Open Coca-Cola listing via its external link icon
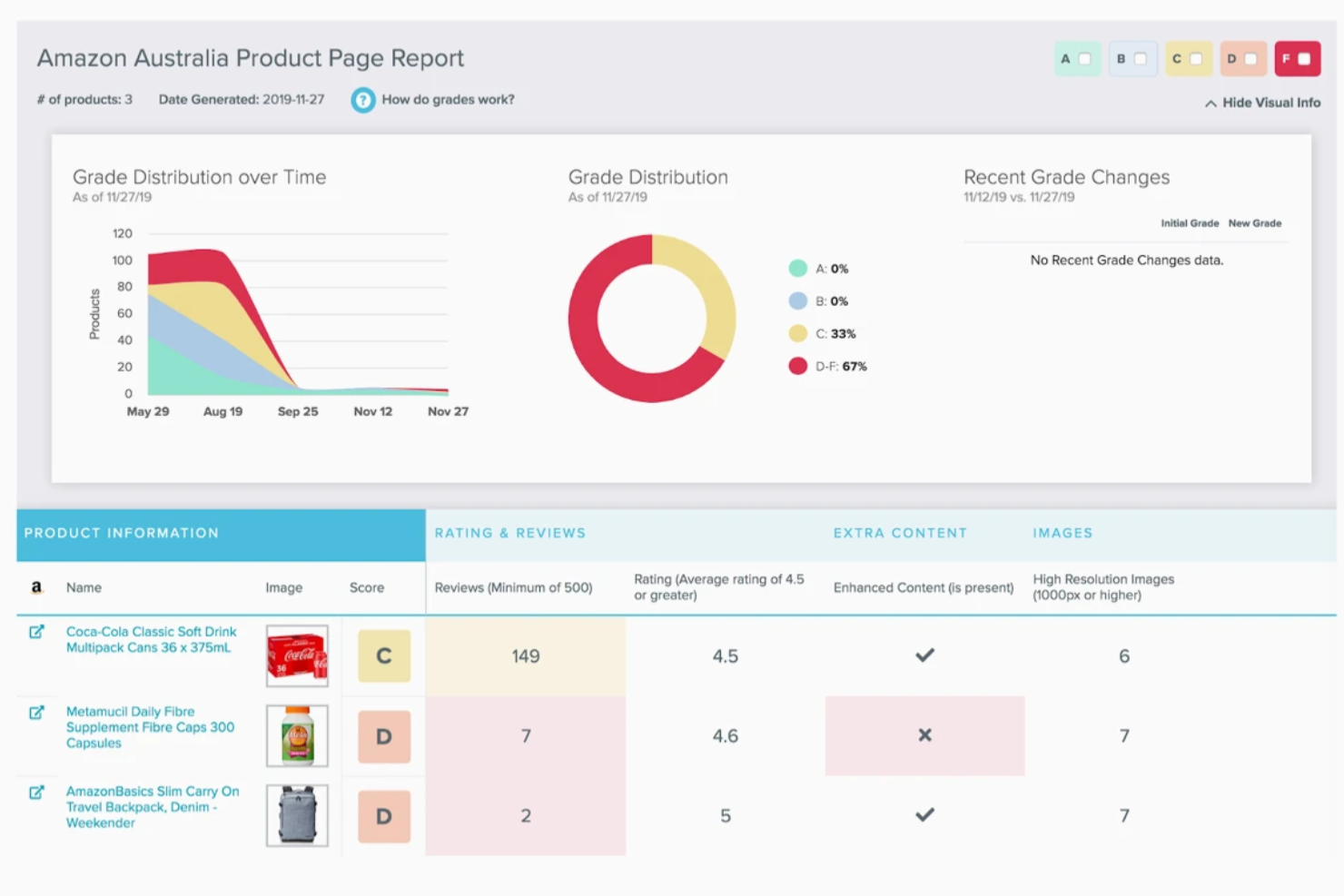Screen dimensions: 1344x896 point(36,633)
